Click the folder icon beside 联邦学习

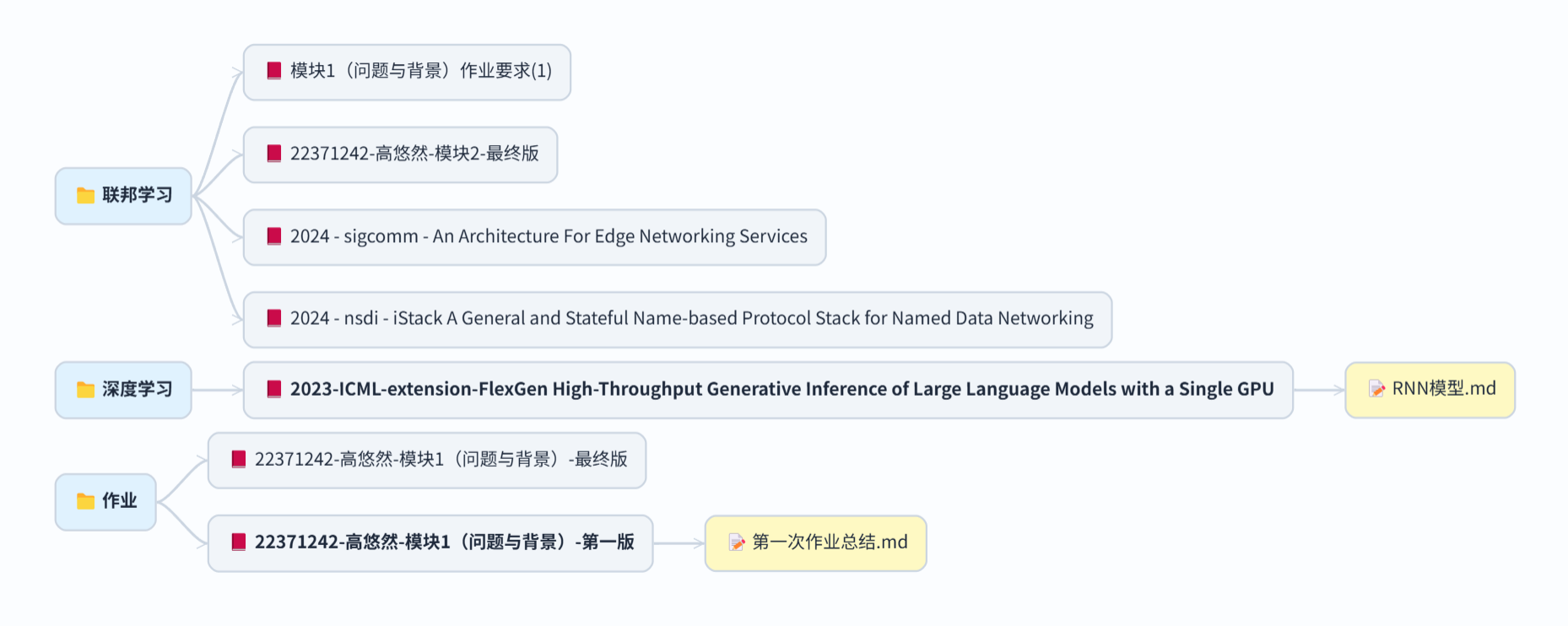tap(85, 196)
